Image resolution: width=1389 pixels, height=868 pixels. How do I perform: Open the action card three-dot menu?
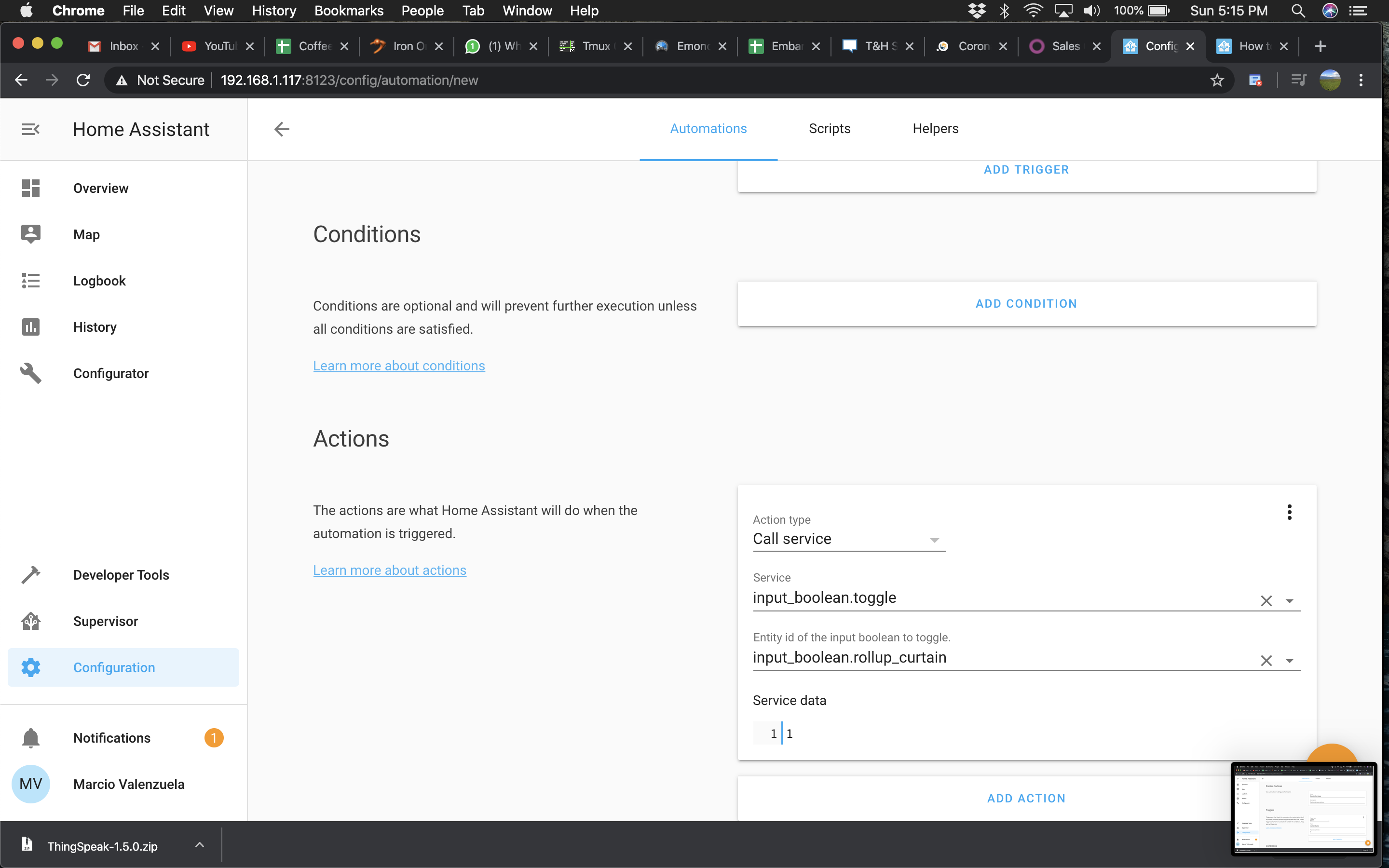coord(1289,512)
